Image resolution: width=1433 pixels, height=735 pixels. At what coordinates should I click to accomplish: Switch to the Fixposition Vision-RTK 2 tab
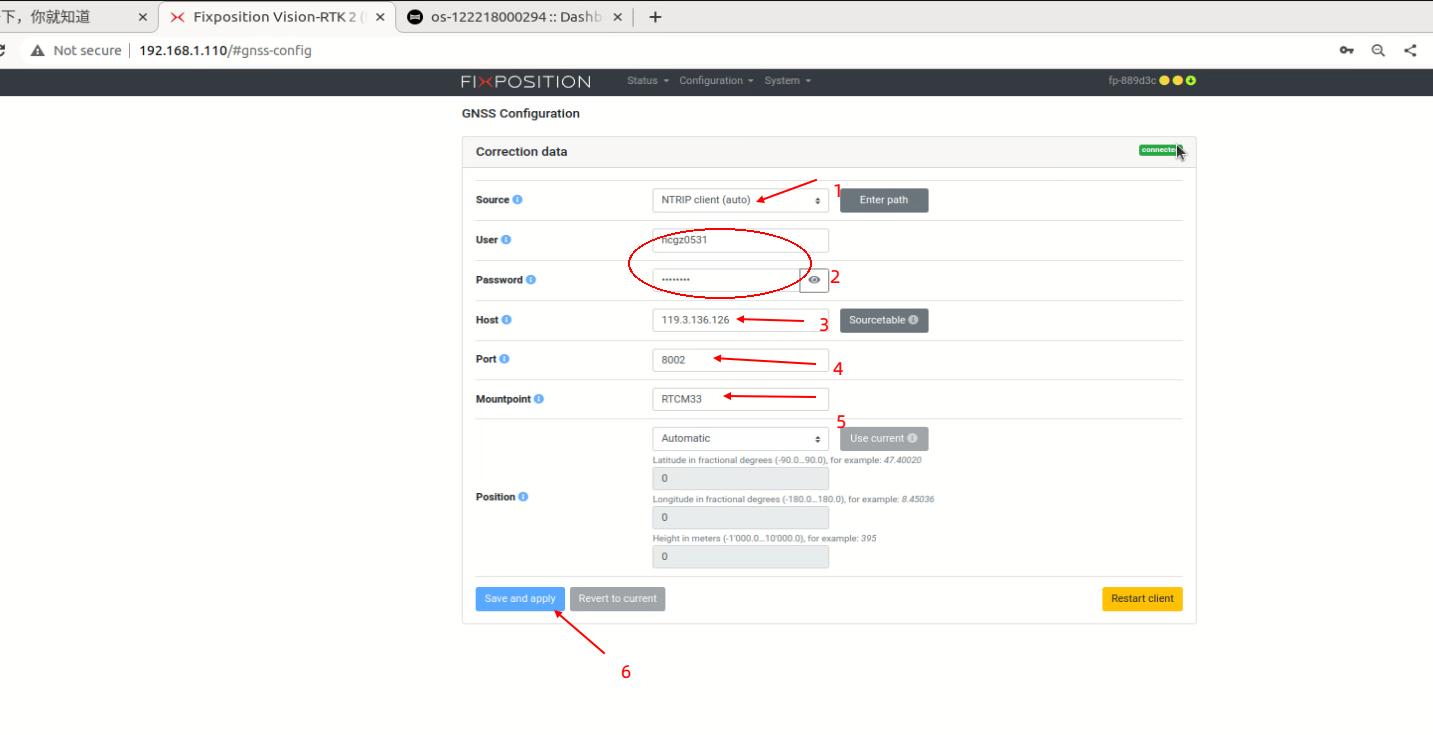click(276, 18)
